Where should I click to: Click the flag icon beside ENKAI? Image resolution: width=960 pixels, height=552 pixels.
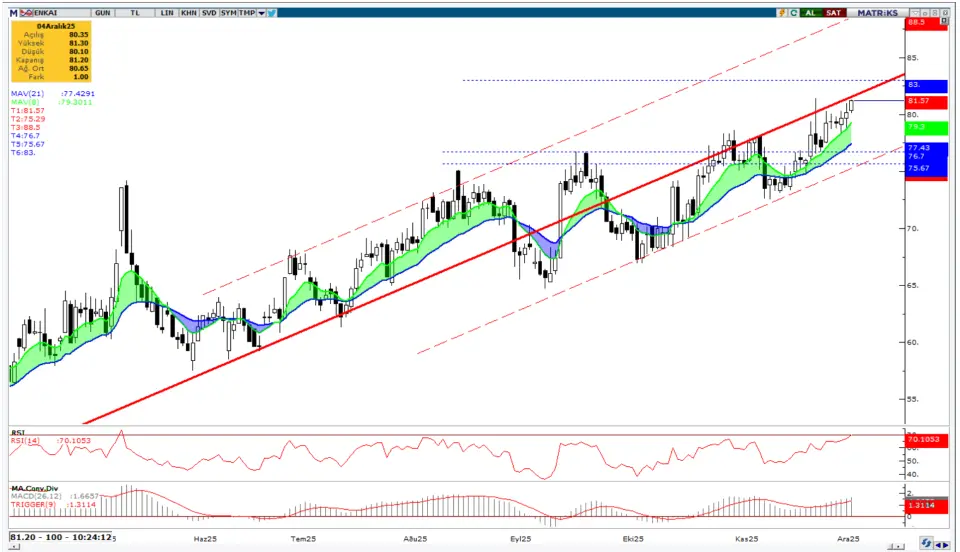pyautogui.click(x=27, y=13)
